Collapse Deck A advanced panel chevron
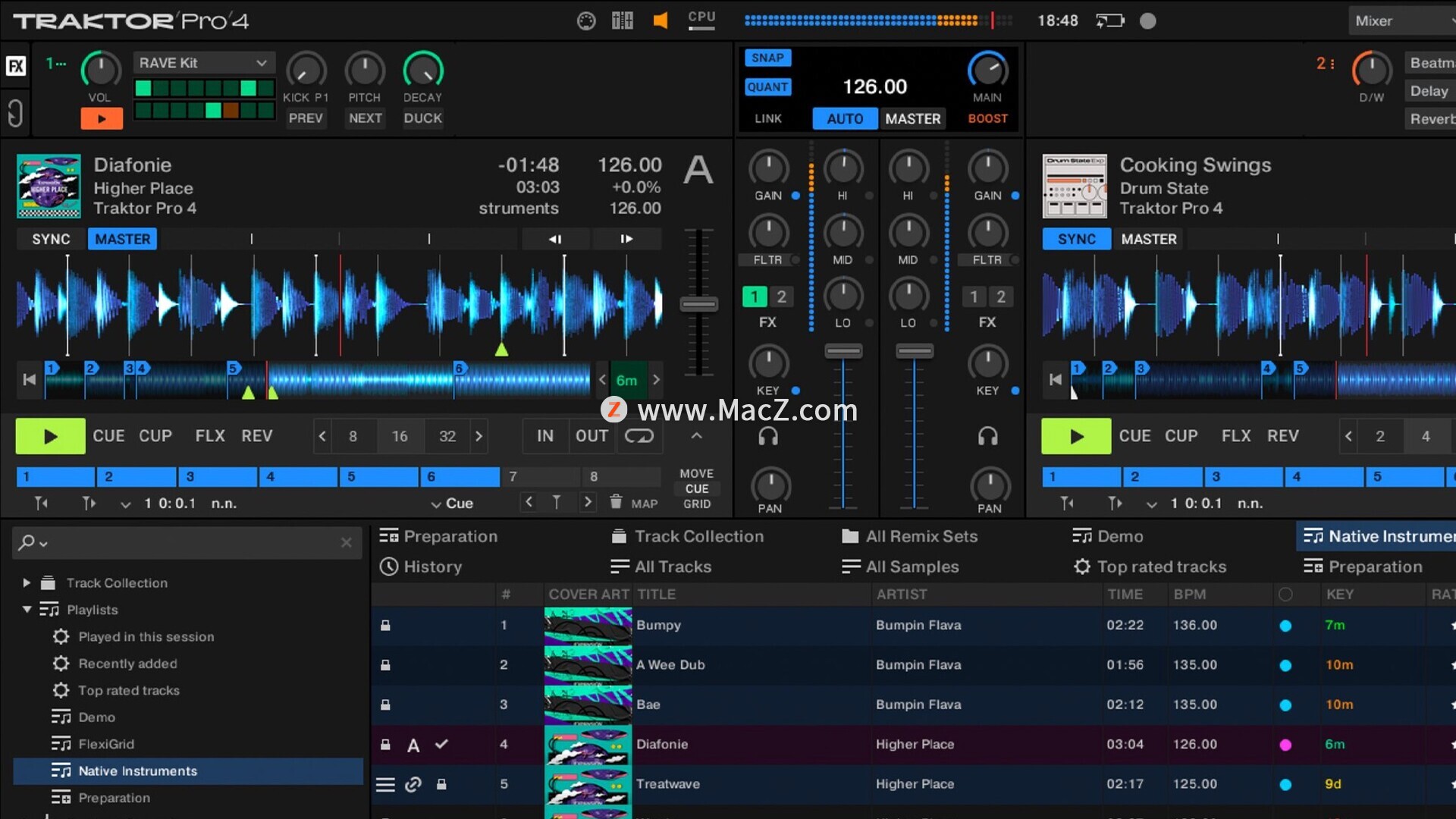 coord(696,436)
